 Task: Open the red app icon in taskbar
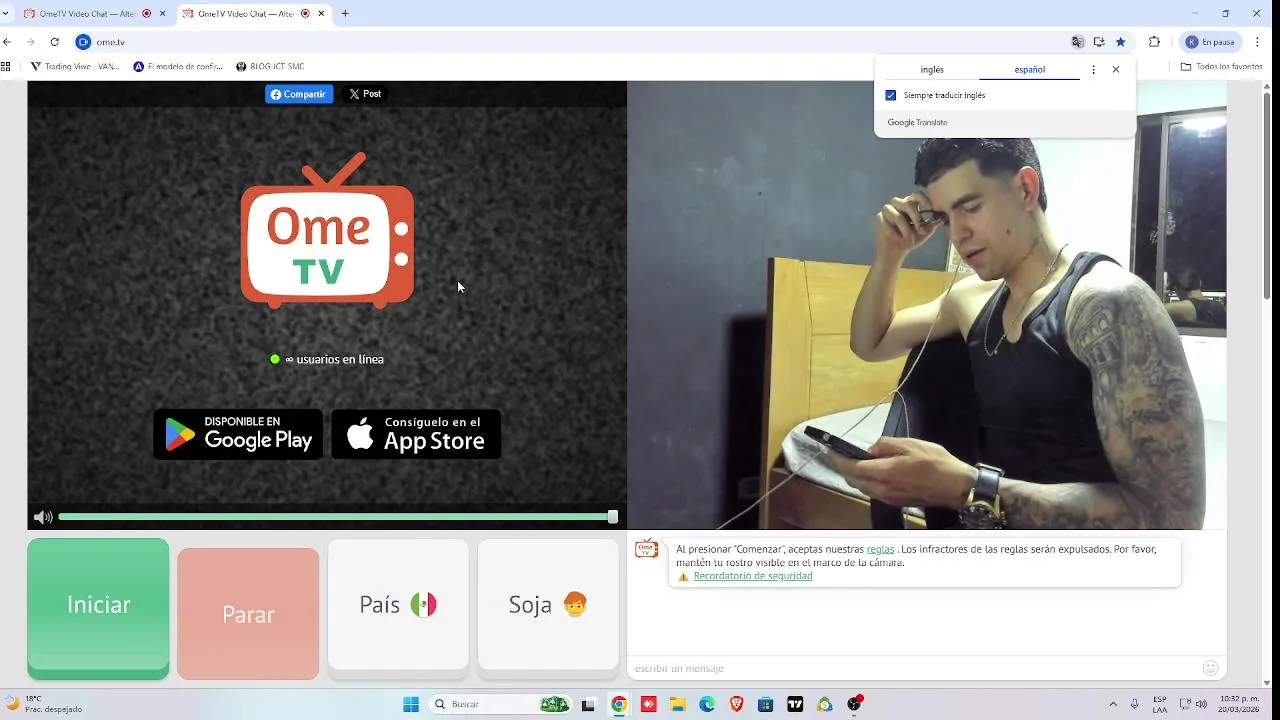pos(648,704)
